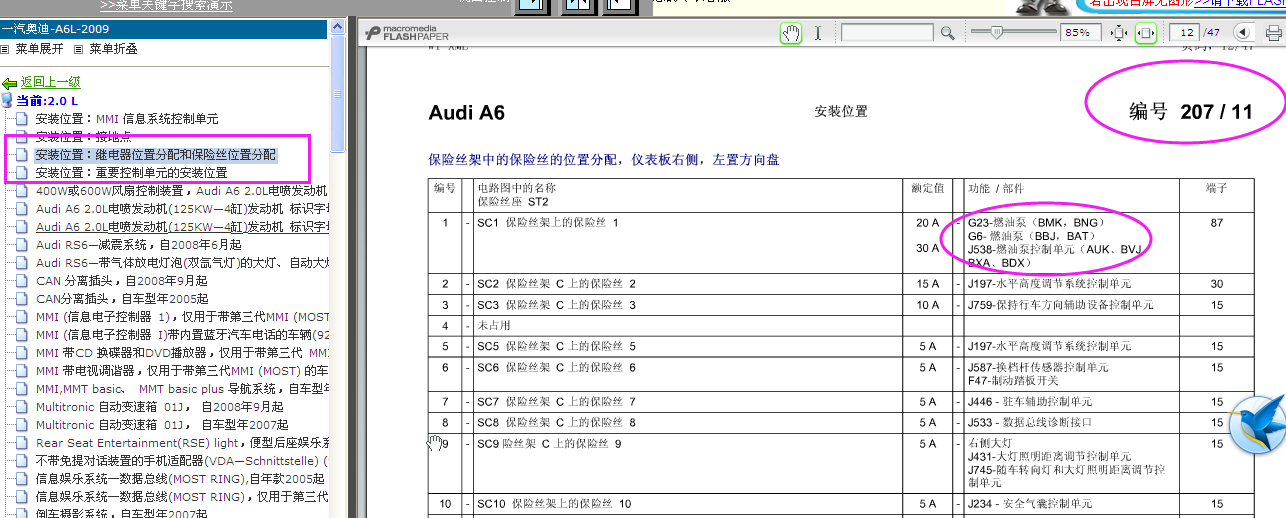This screenshot has width=1286, height=518.
Task: Open the 菜单关键字搜索演示 link
Action: [x=166, y=5]
